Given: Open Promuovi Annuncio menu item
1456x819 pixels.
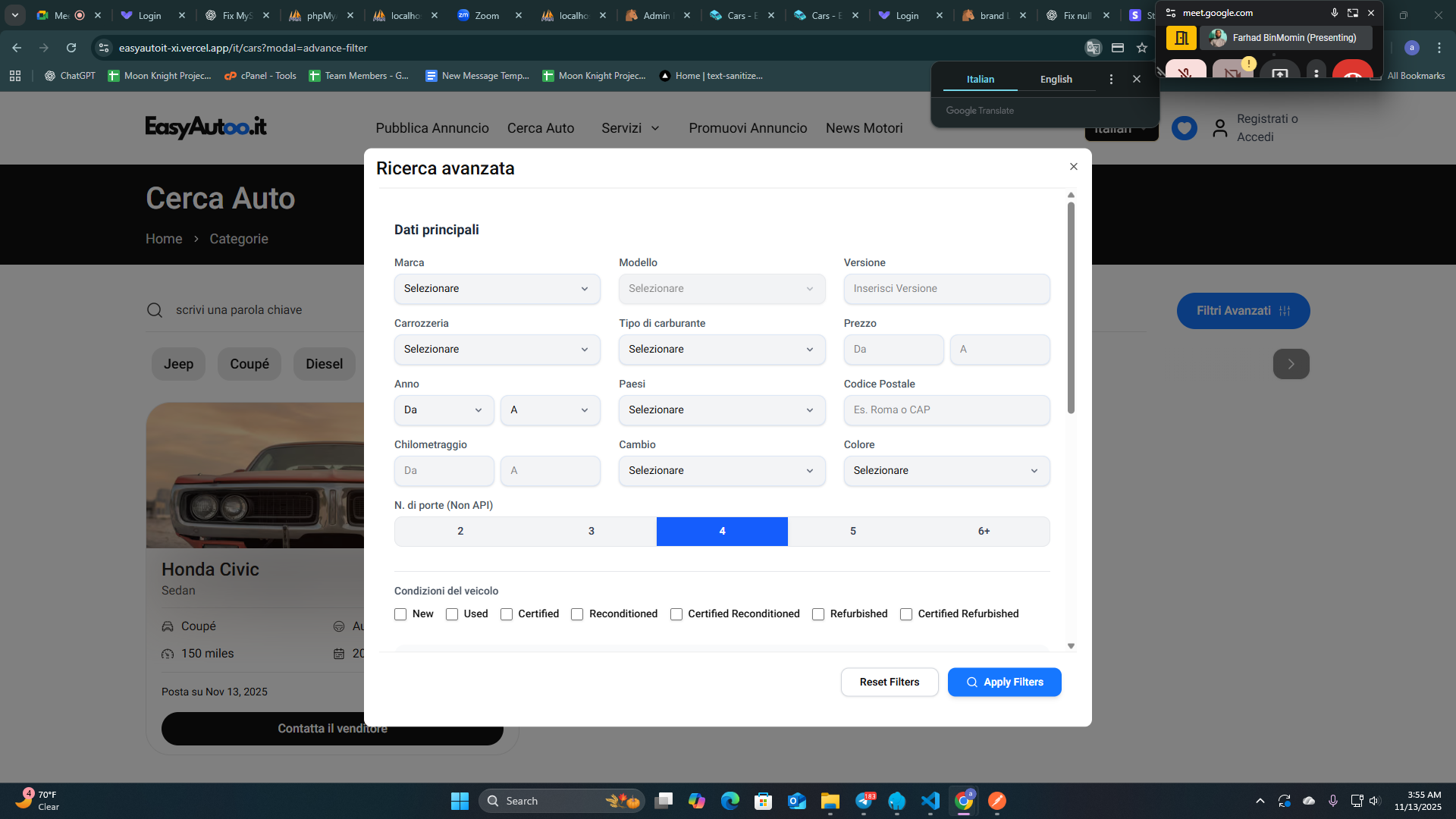Looking at the screenshot, I should pos(748,128).
